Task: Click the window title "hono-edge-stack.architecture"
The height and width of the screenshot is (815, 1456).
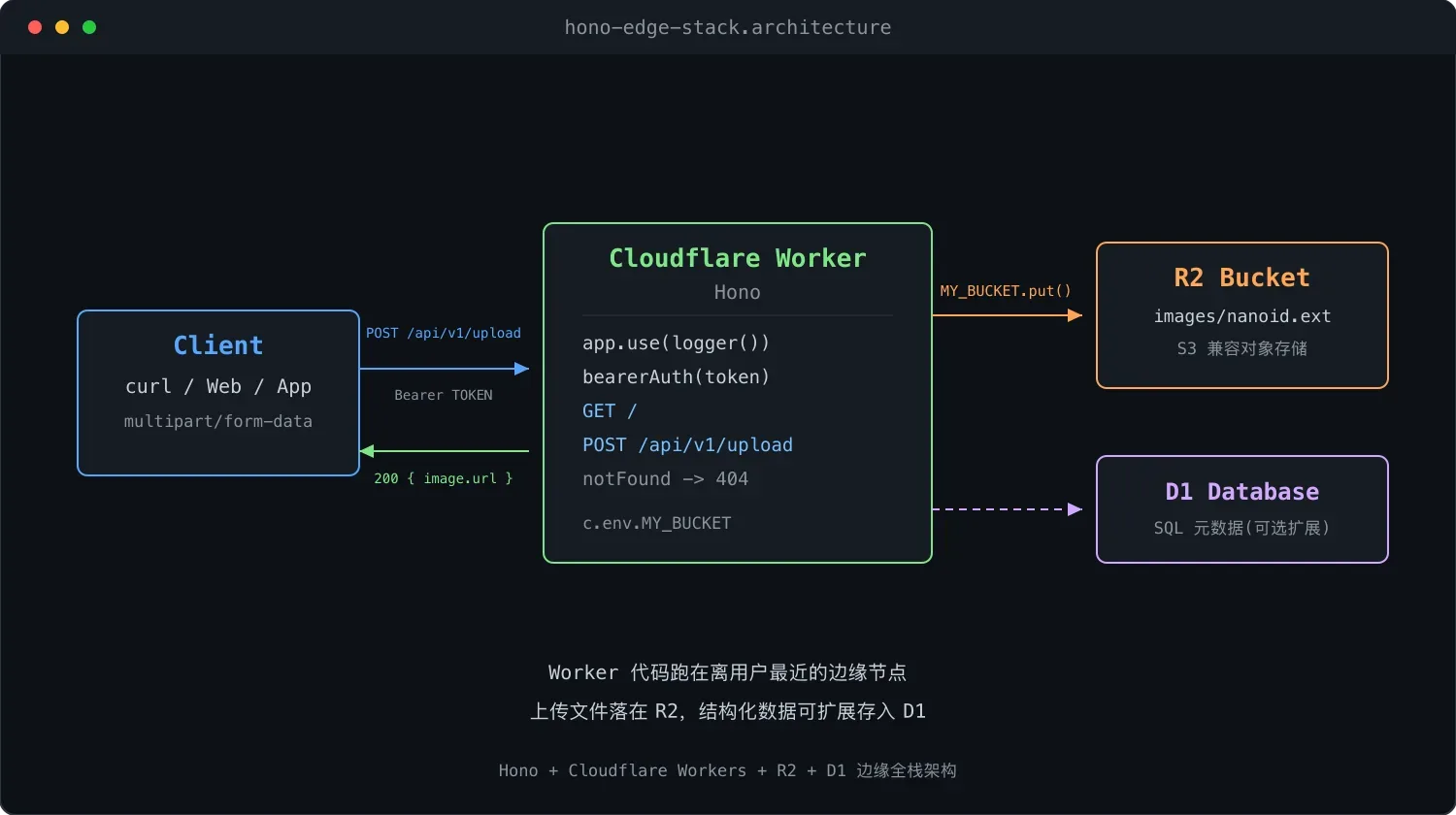Action: 728,27
